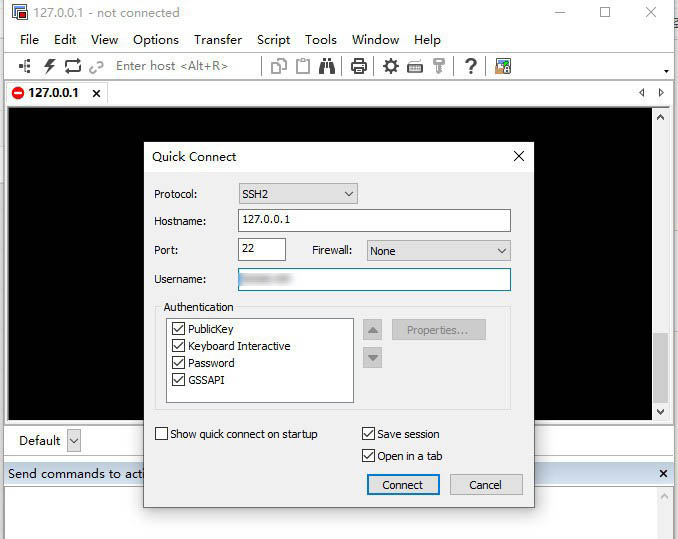678x539 pixels.
Task: Click the Public Key Assistant key icon
Action: click(439, 66)
